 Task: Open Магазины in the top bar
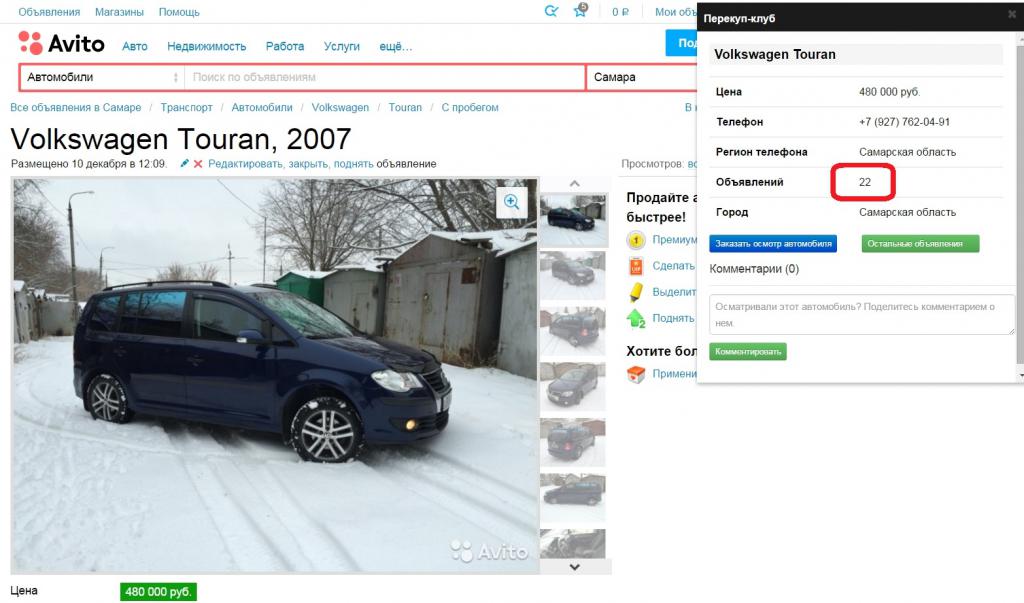click(x=119, y=12)
